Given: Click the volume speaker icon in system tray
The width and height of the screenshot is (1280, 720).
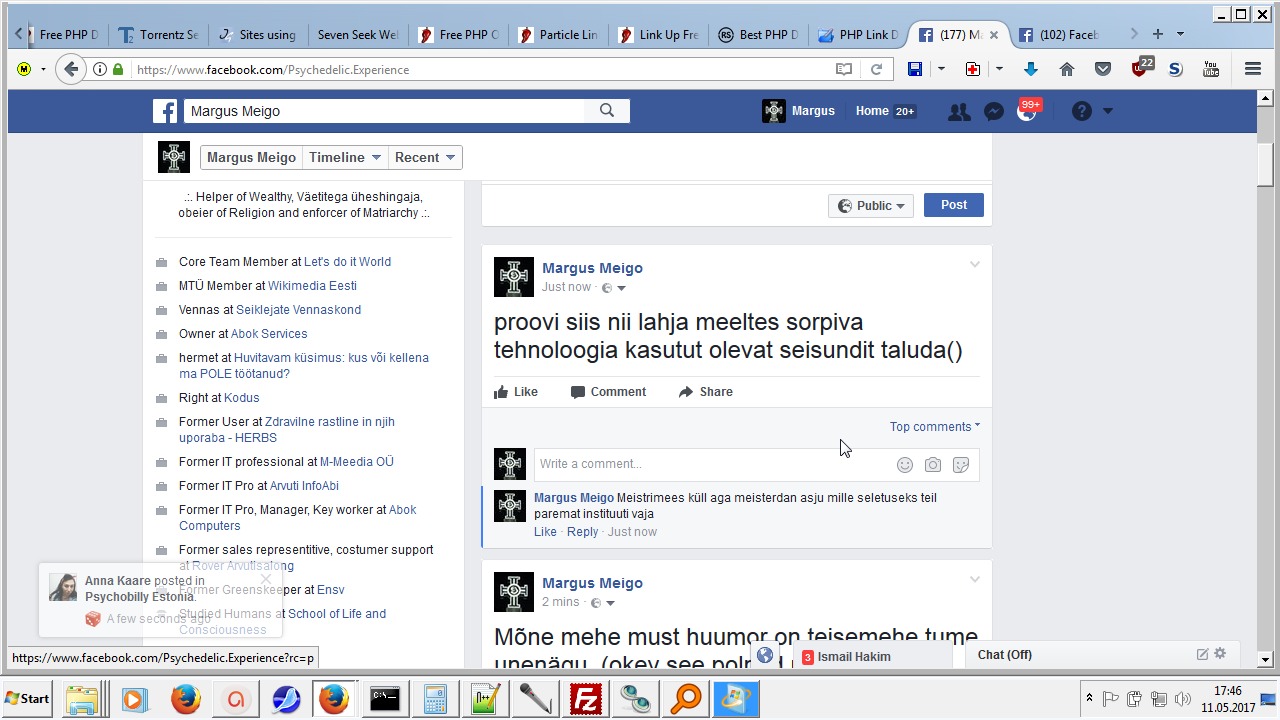Looking at the screenshot, I should pos(1183,698).
